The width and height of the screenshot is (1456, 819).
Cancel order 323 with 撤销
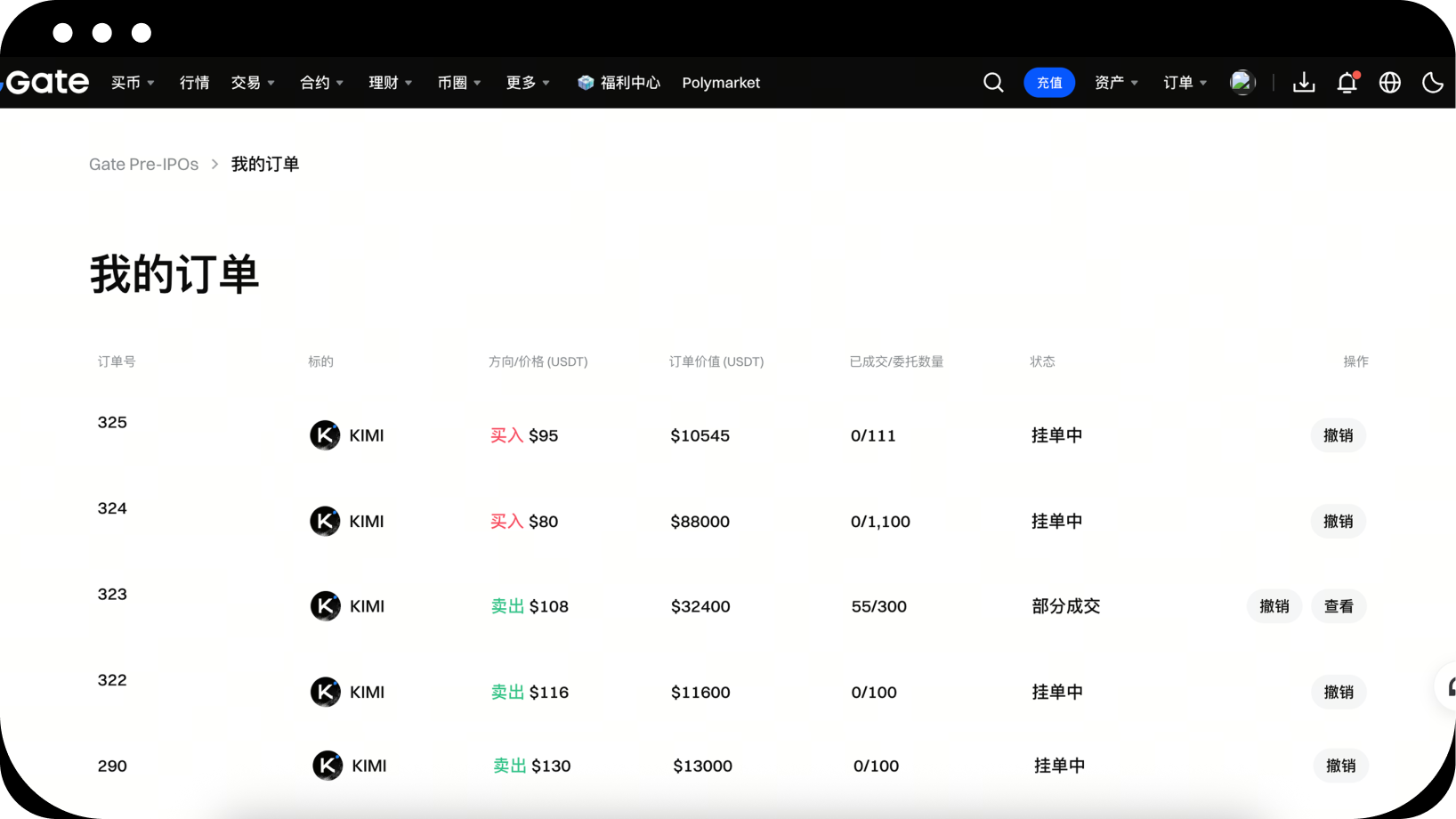tap(1274, 606)
